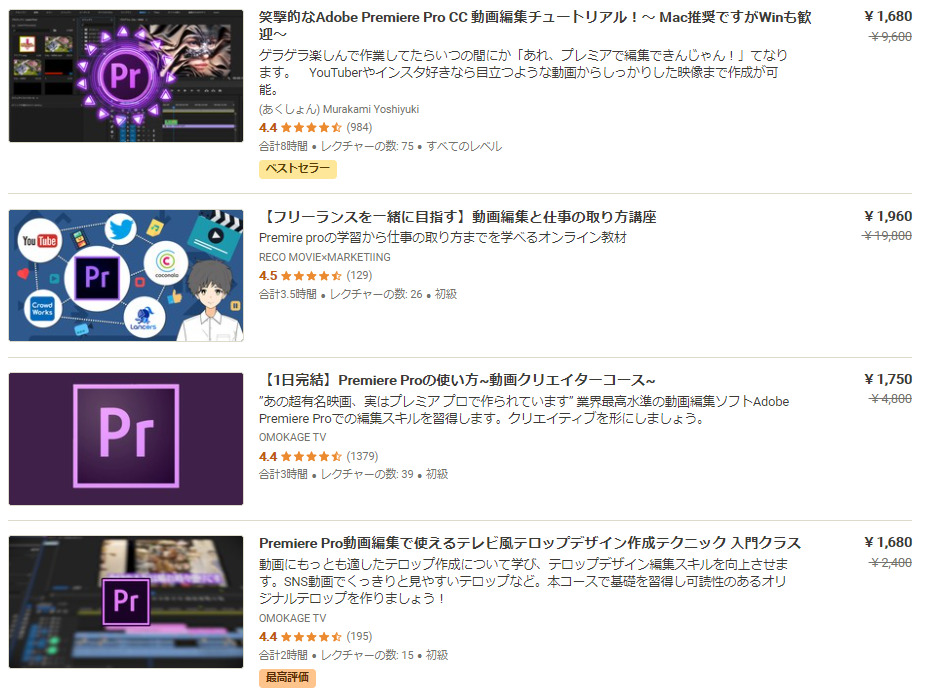Click the YouTube logo in freelance thumbnail
925x698 pixels.
click(39, 241)
